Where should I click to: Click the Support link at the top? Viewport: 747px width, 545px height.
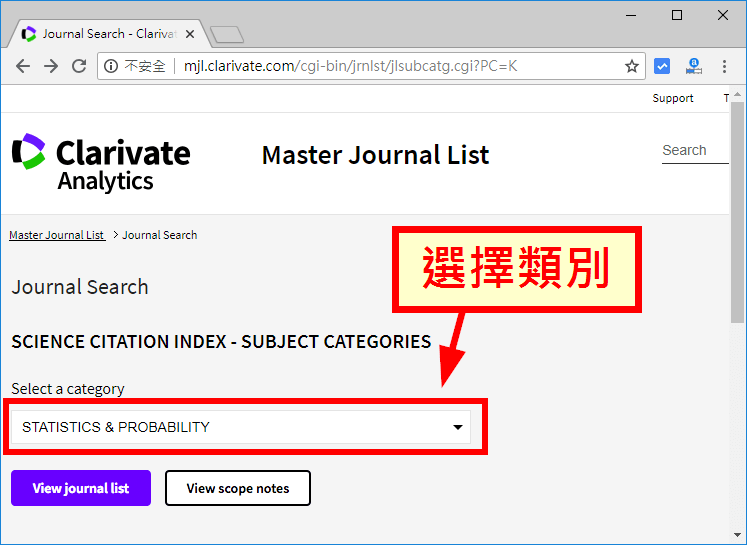672,98
